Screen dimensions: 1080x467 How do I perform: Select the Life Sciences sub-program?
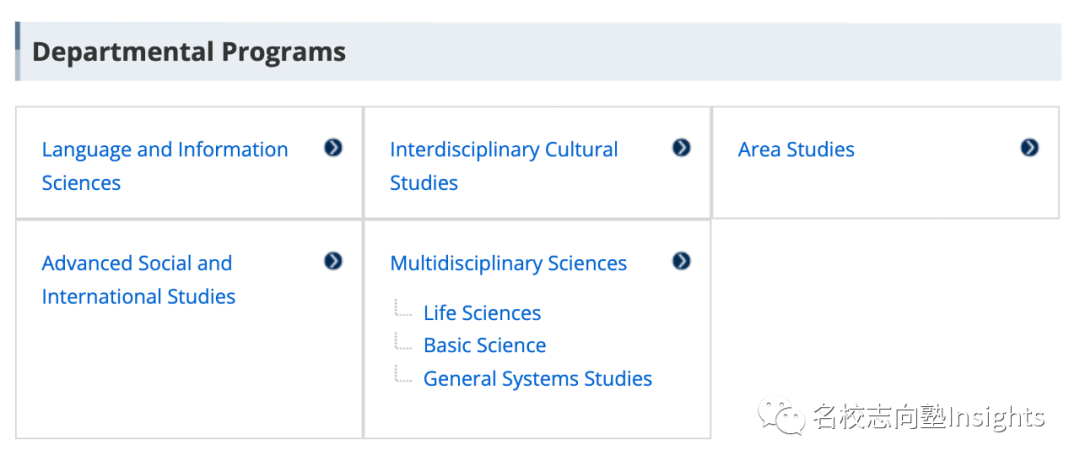[x=482, y=313]
